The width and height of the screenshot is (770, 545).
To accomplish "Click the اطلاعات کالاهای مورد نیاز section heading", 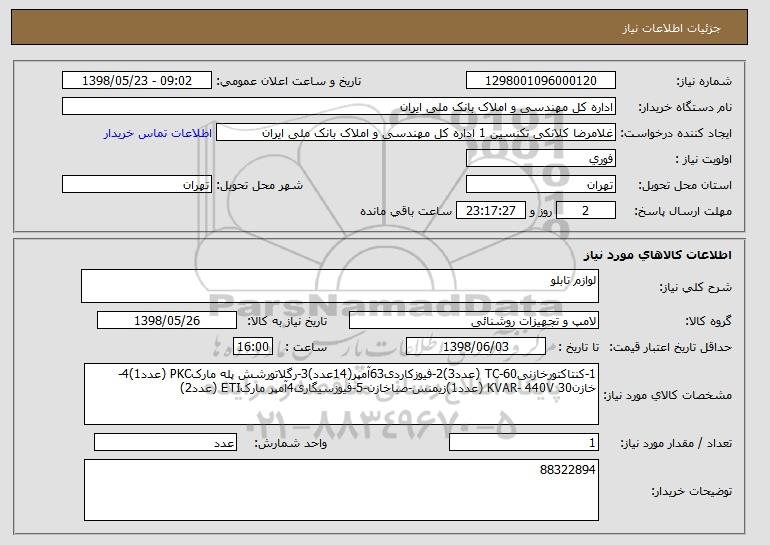I will click(658, 254).
